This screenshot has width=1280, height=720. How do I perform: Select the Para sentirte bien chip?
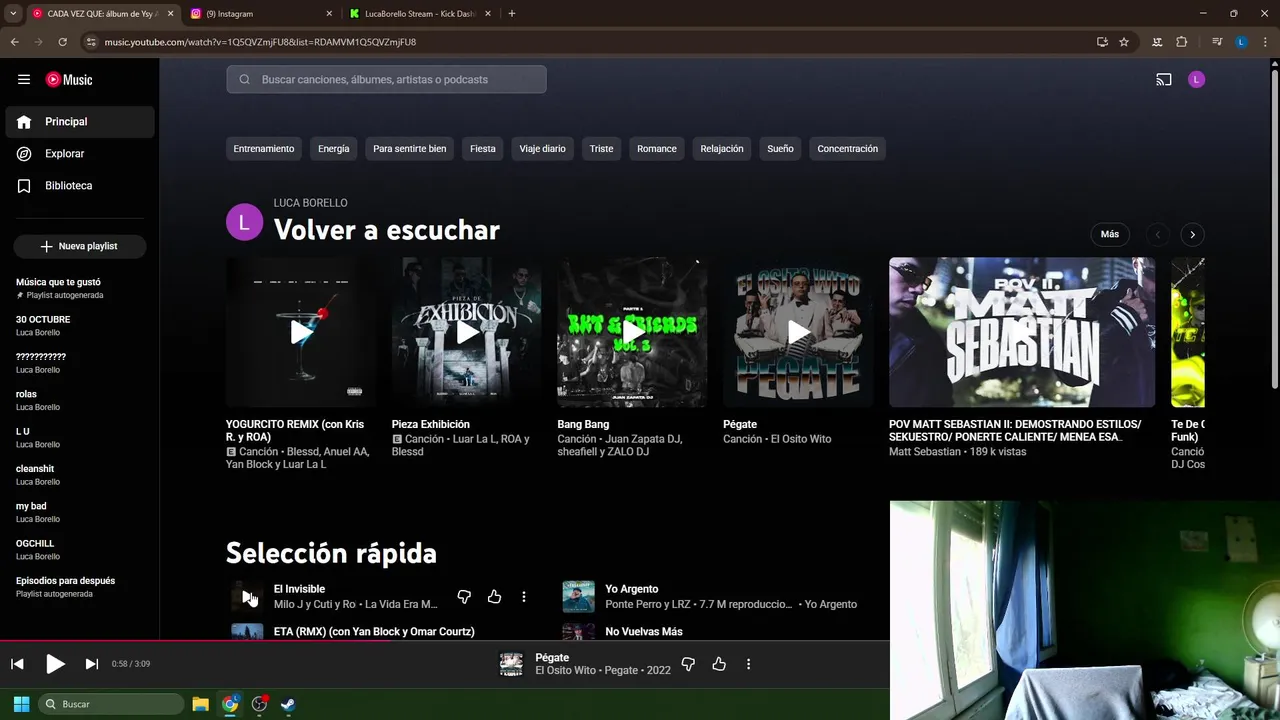(x=410, y=149)
